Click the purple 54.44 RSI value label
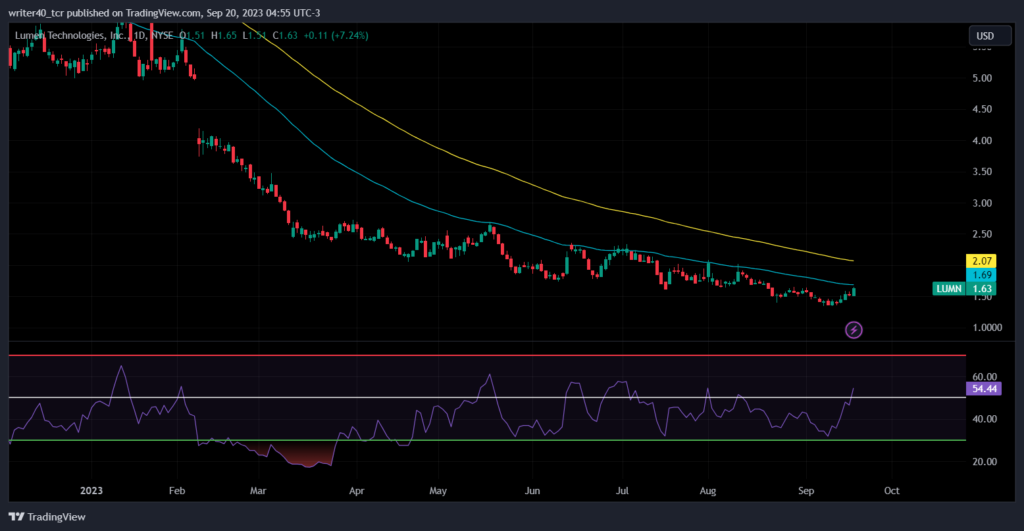This screenshot has height=531, width=1024. pos(984,389)
